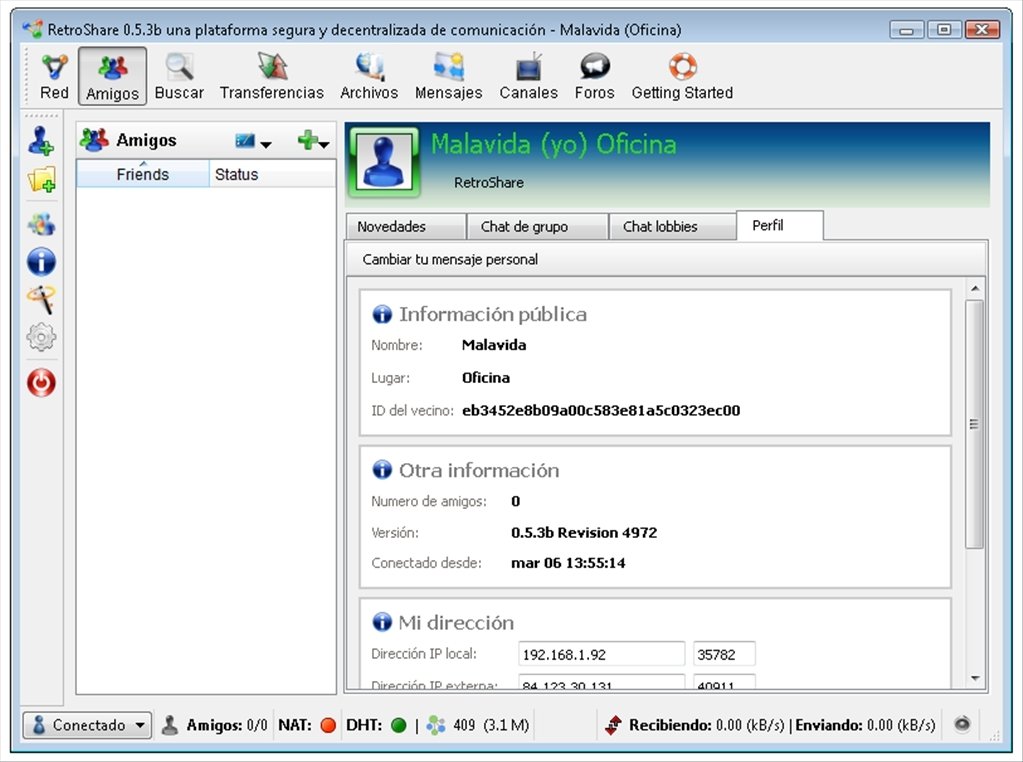Open settings via the gear sidebar icon

click(41, 337)
